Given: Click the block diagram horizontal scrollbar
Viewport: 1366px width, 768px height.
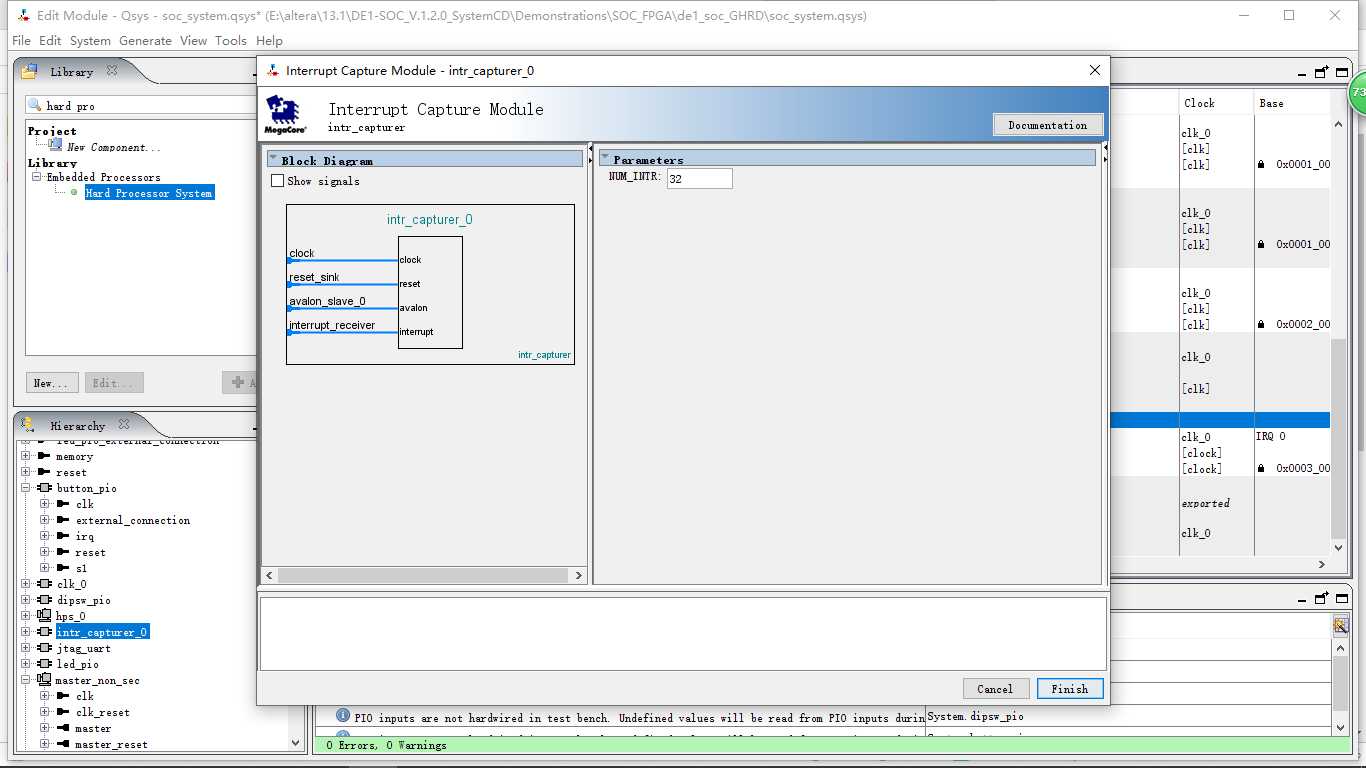Looking at the screenshot, I should [x=423, y=575].
